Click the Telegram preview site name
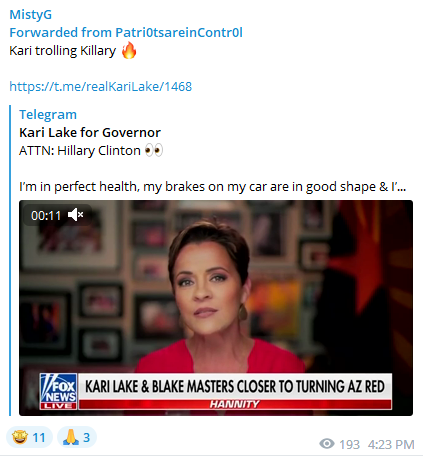 (x=48, y=114)
